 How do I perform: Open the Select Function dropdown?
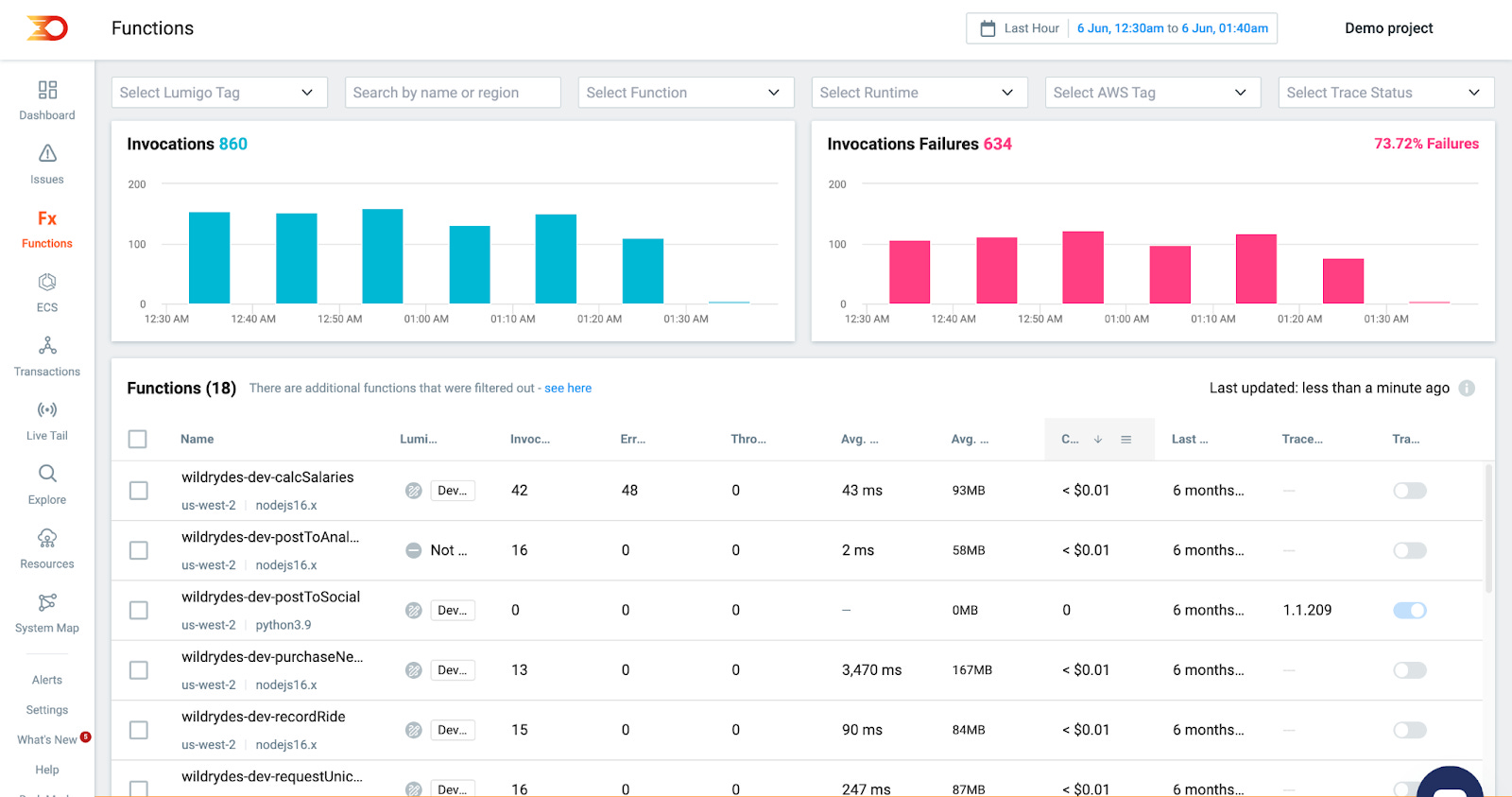(686, 93)
